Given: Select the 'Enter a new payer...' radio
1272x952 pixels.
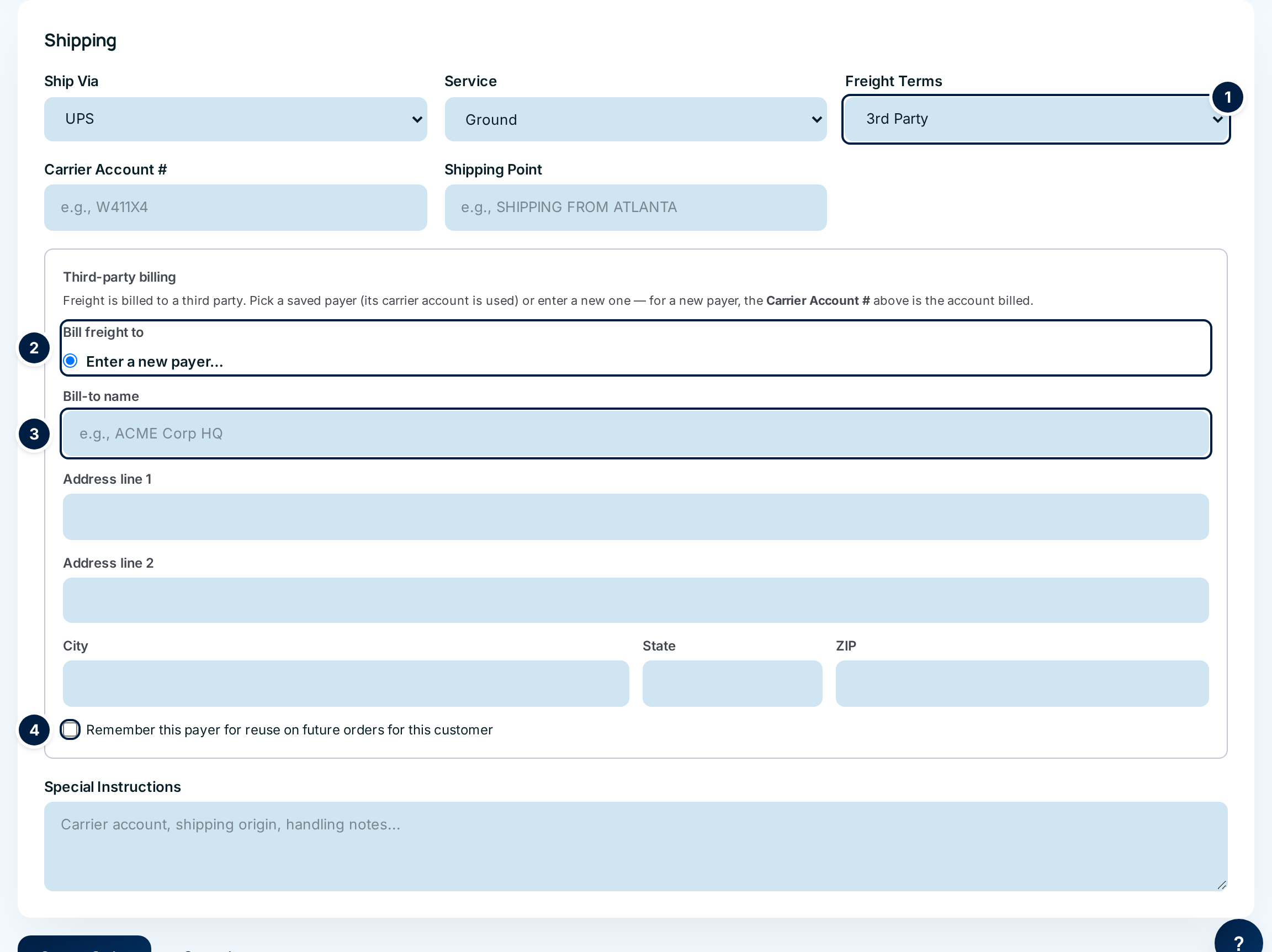Looking at the screenshot, I should point(70,361).
